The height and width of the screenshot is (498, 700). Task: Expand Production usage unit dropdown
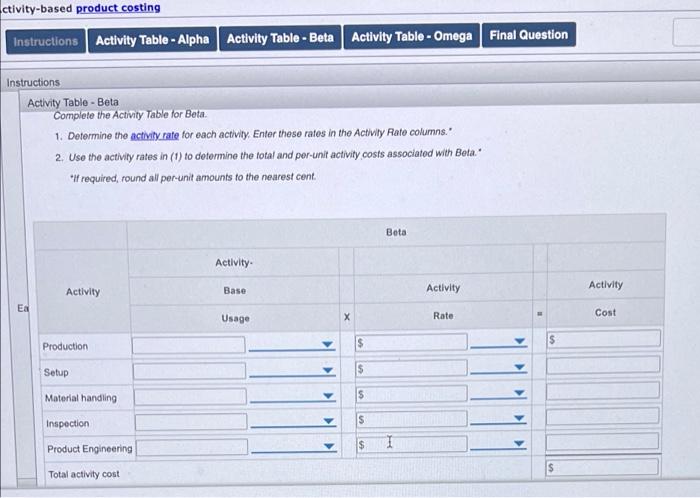[292, 344]
